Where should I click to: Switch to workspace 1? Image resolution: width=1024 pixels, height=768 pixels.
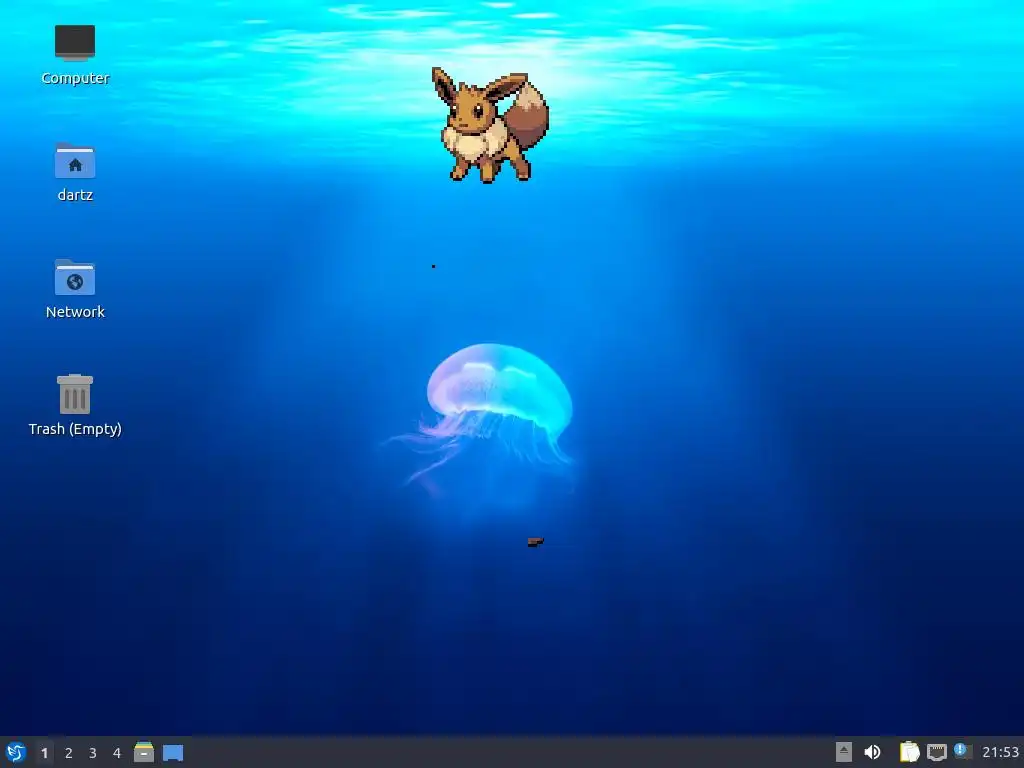coord(44,753)
